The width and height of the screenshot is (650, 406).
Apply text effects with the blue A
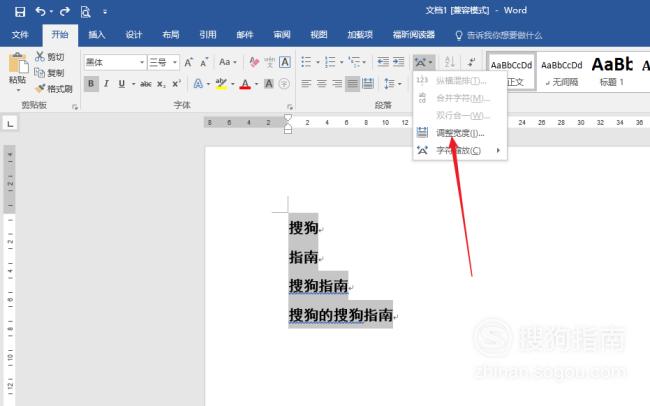click(198, 84)
